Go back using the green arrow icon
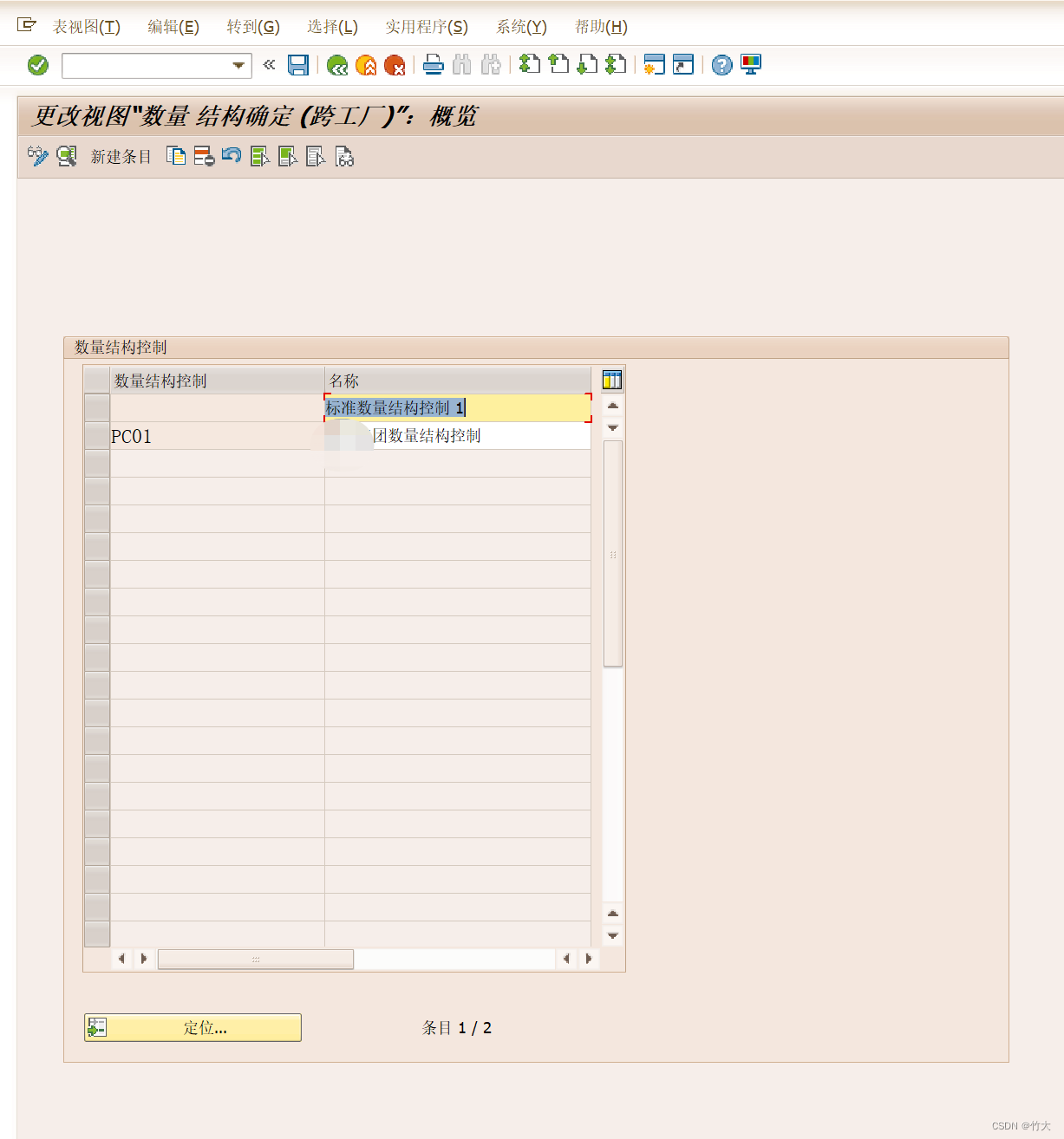The height and width of the screenshot is (1139, 1064). click(337, 65)
